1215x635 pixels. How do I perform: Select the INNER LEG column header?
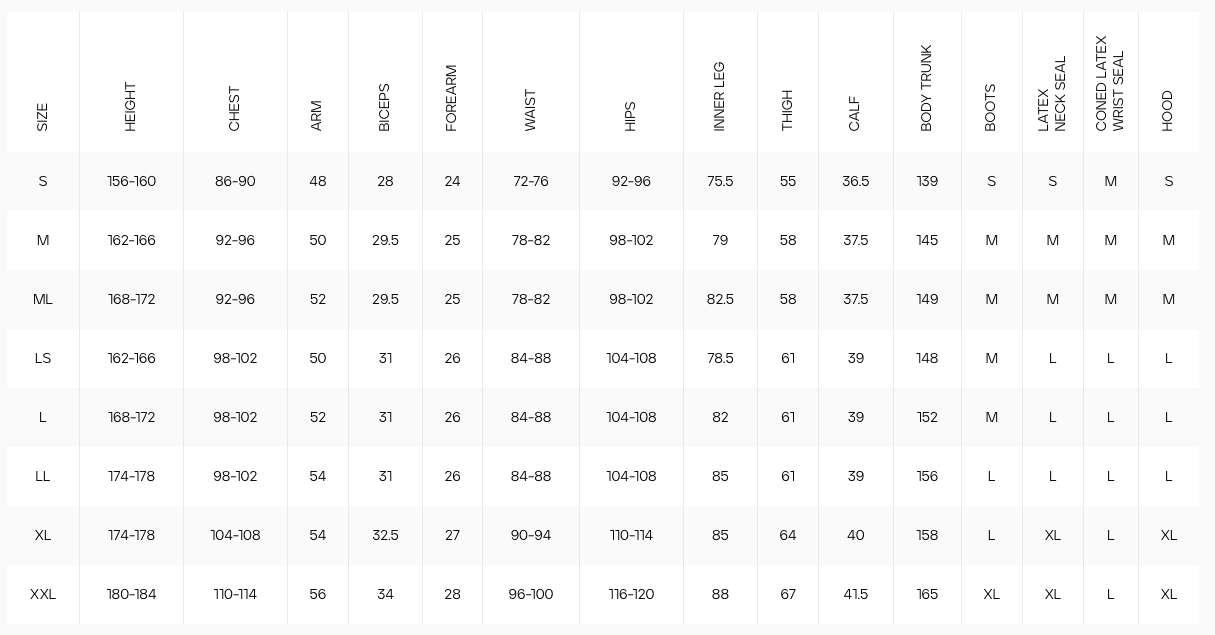[x=719, y=97]
